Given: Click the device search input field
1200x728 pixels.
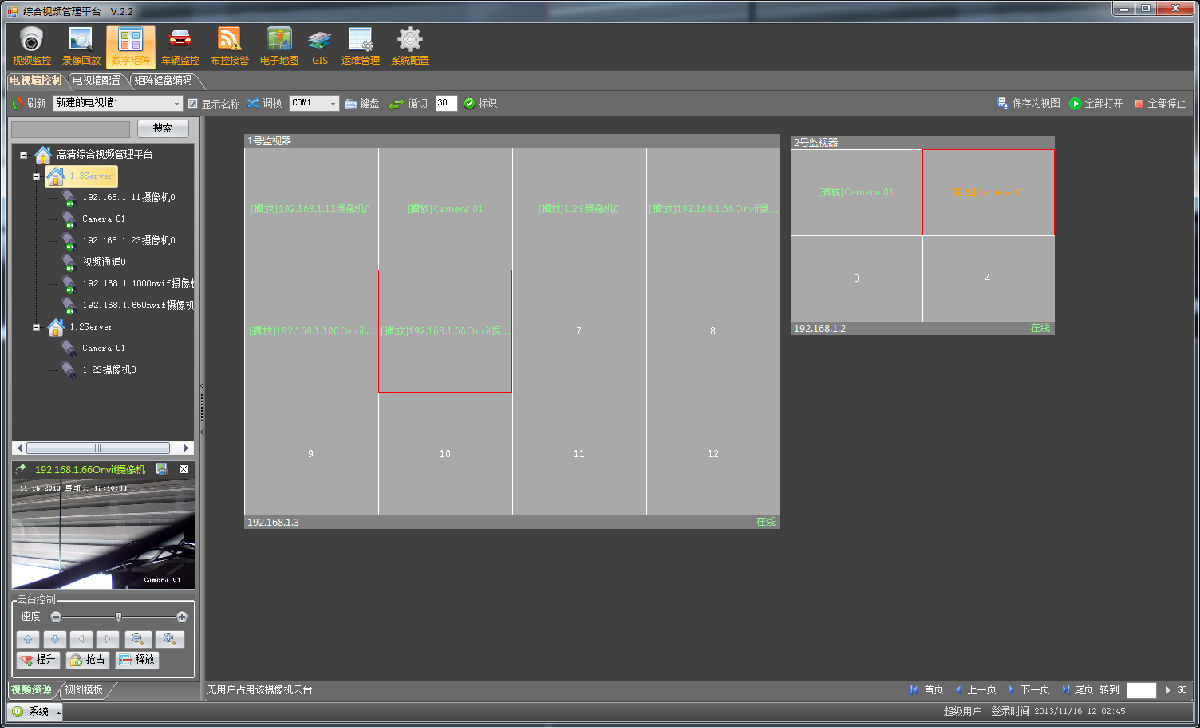Looking at the screenshot, I should tap(70, 129).
